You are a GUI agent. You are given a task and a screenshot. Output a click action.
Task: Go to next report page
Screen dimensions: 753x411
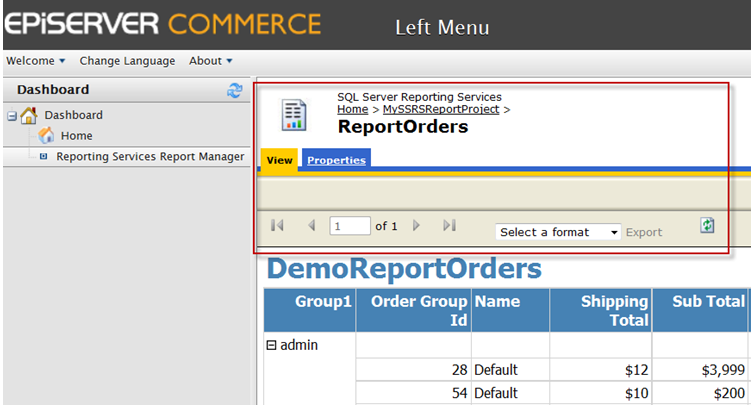[417, 226]
